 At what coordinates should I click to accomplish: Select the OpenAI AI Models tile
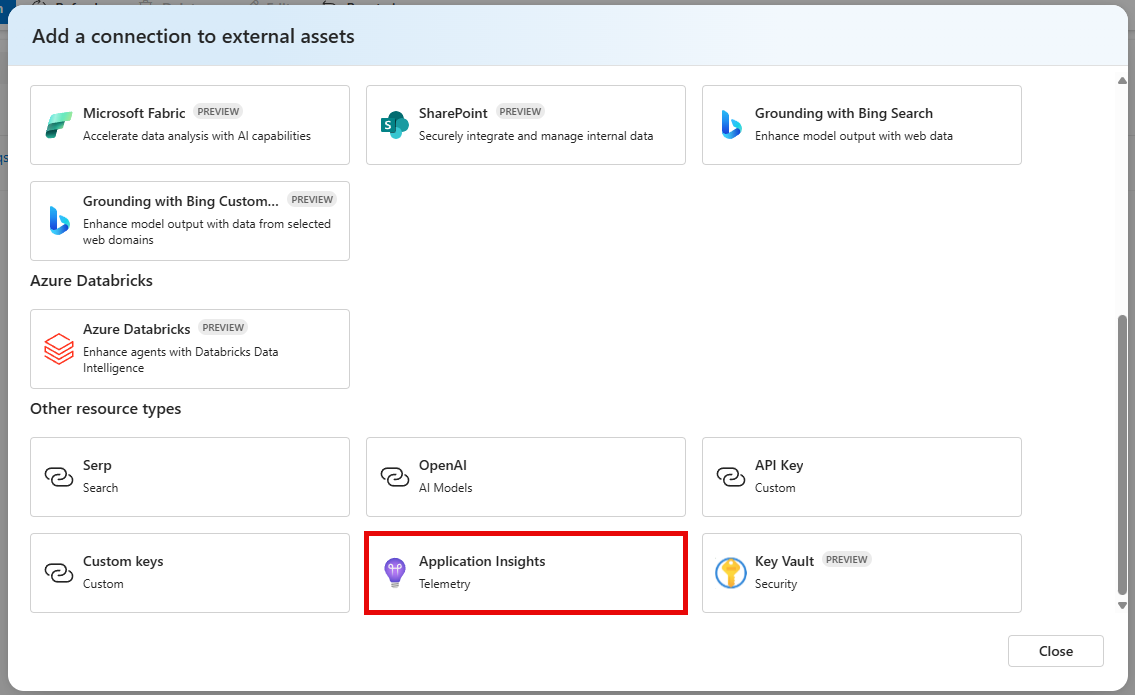[x=525, y=475]
